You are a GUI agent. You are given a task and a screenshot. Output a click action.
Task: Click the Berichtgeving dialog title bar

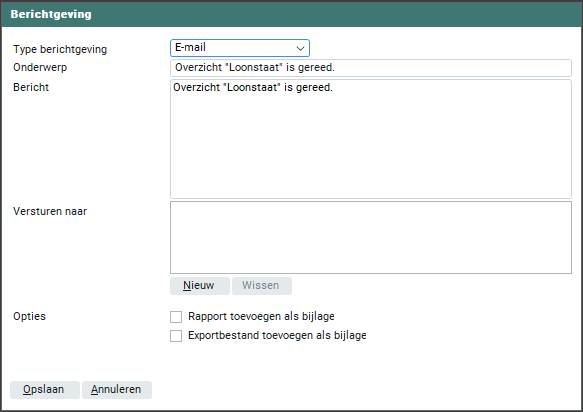[292, 15]
